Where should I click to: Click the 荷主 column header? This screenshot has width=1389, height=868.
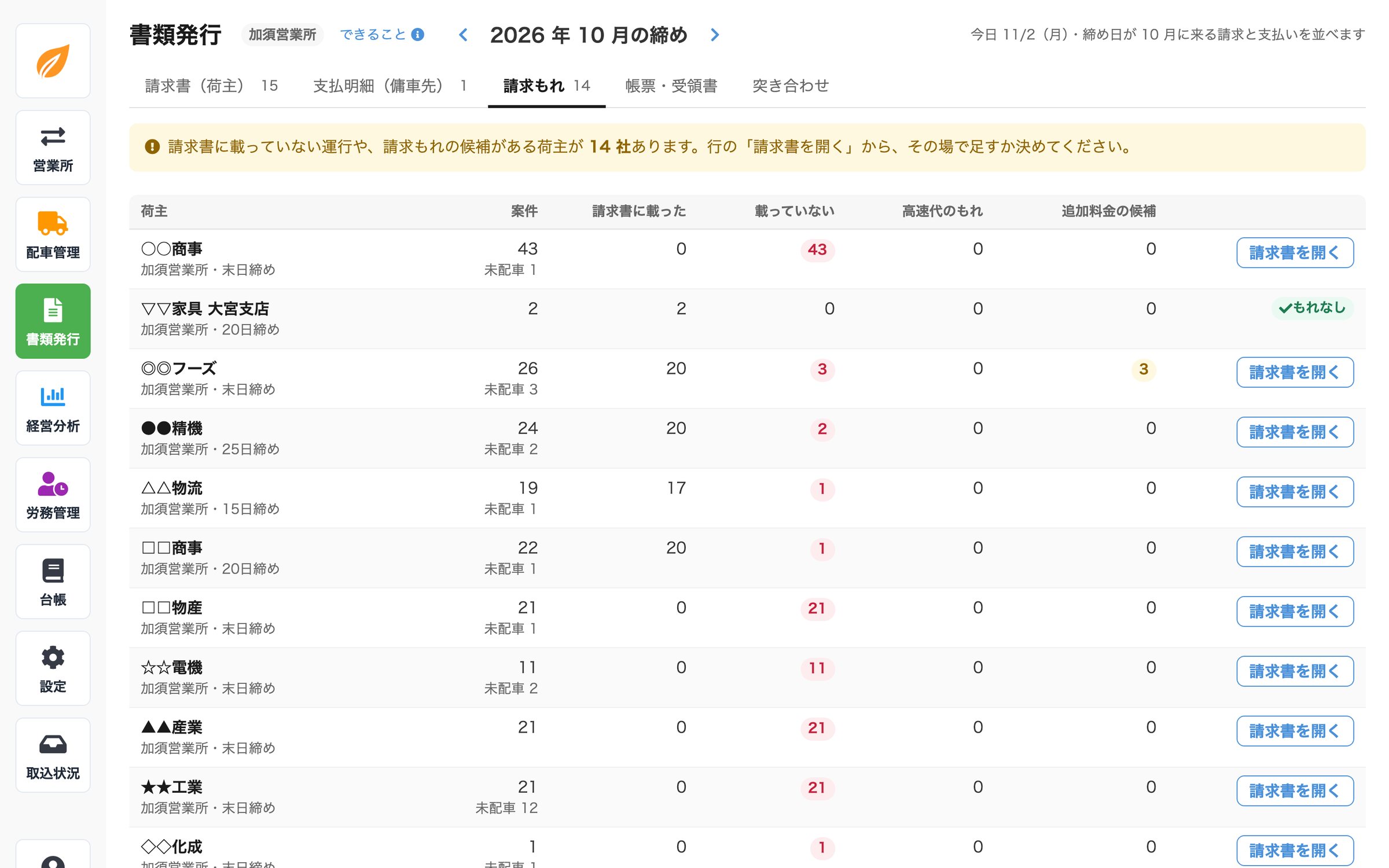(x=154, y=211)
